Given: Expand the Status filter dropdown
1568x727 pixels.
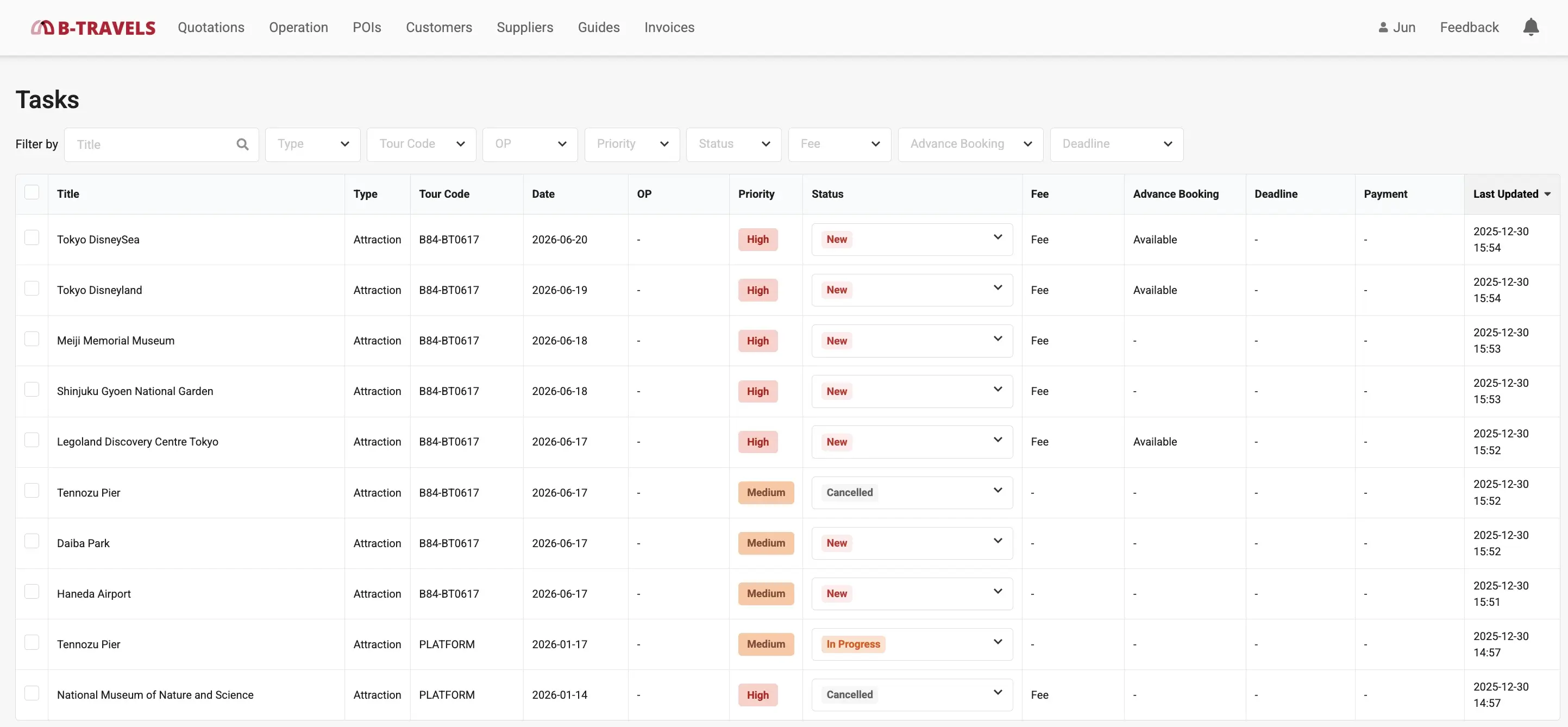Looking at the screenshot, I should [x=733, y=145].
